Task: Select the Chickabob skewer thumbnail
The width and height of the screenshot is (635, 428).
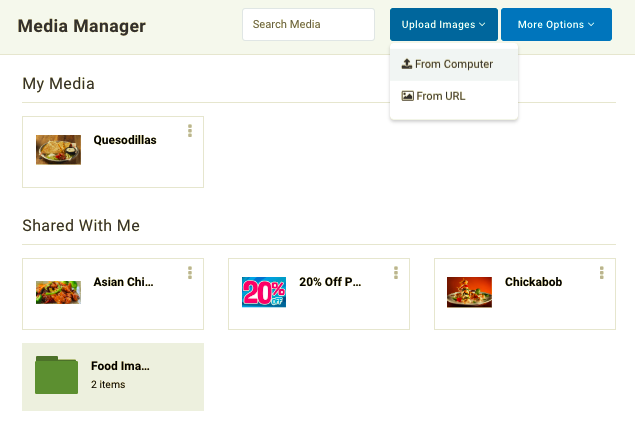Action: [469, 292]
